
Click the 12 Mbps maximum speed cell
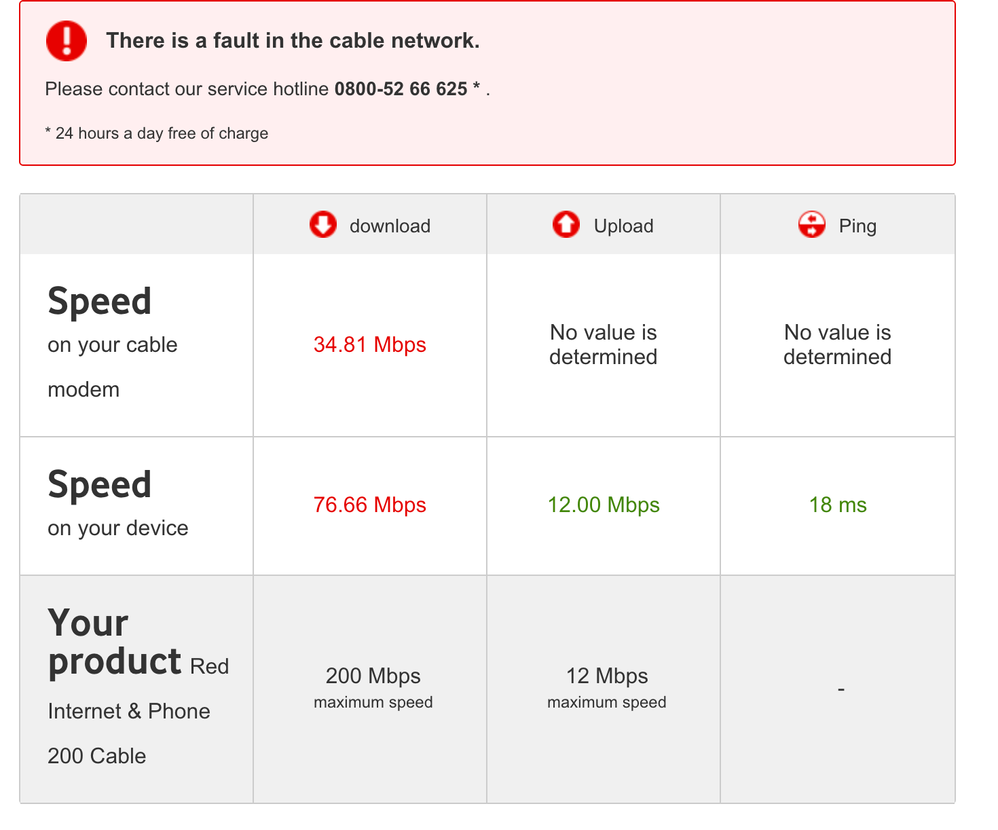(x=606, y=687)
